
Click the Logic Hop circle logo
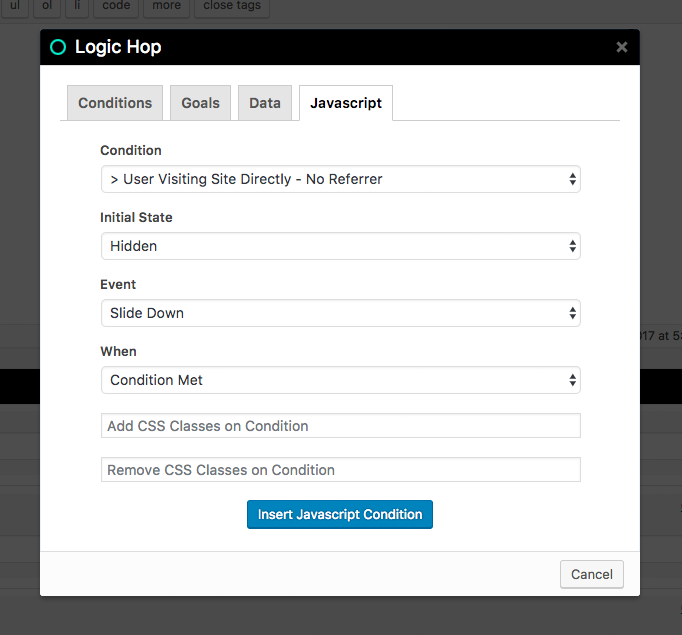(58, 47)
